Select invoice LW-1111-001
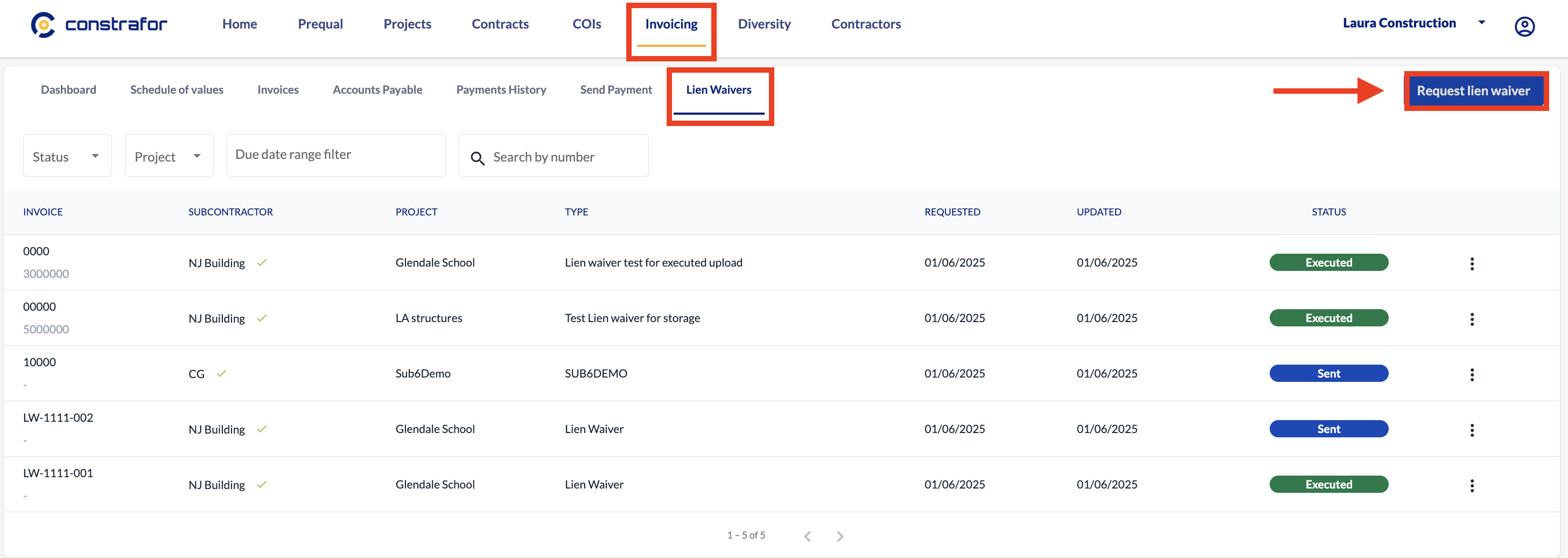This screenshot has height=558, width=1568. click(x=58, y=473)
